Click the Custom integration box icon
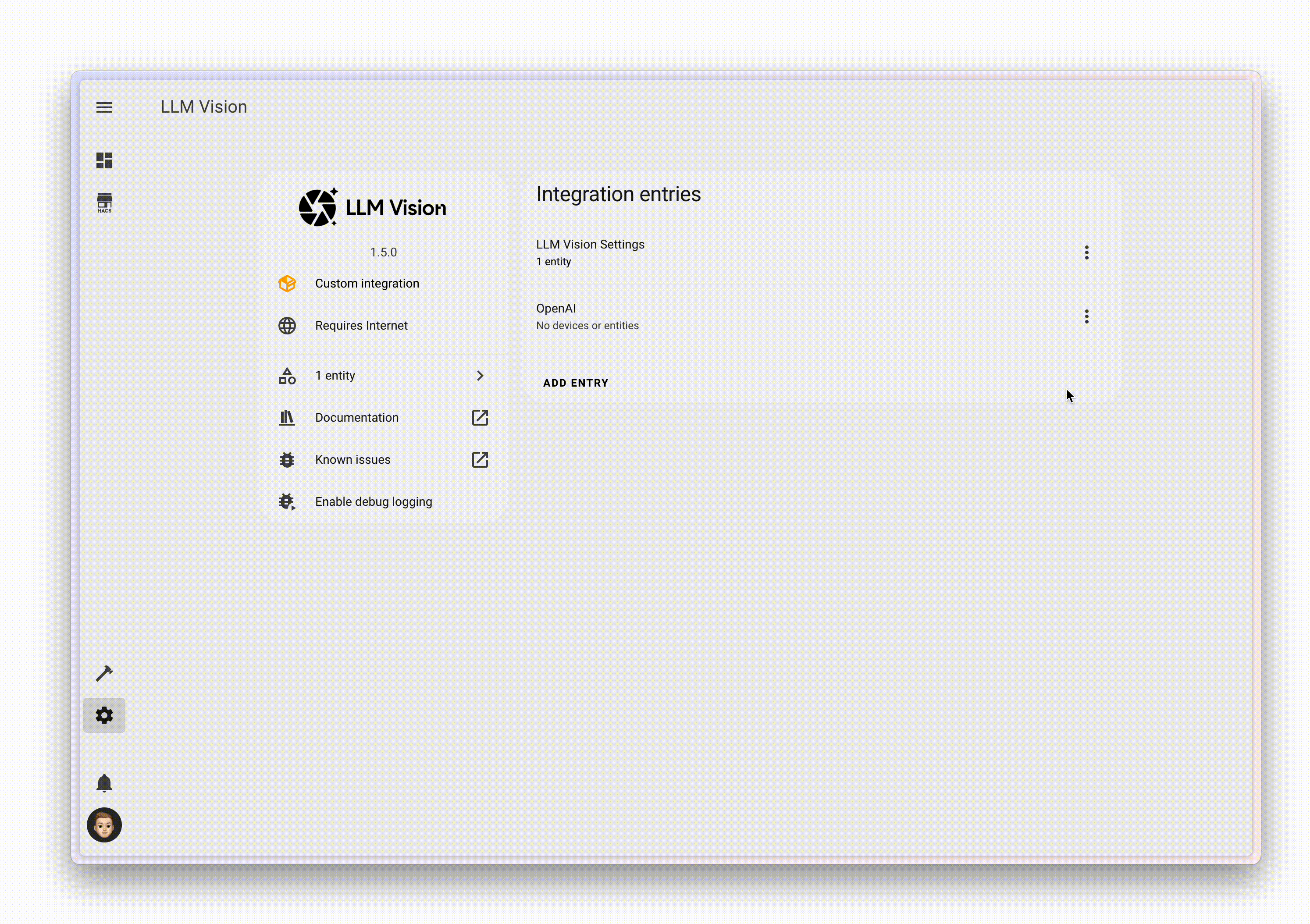Viewport: 1310px width, 924px height. click(287, 284)
